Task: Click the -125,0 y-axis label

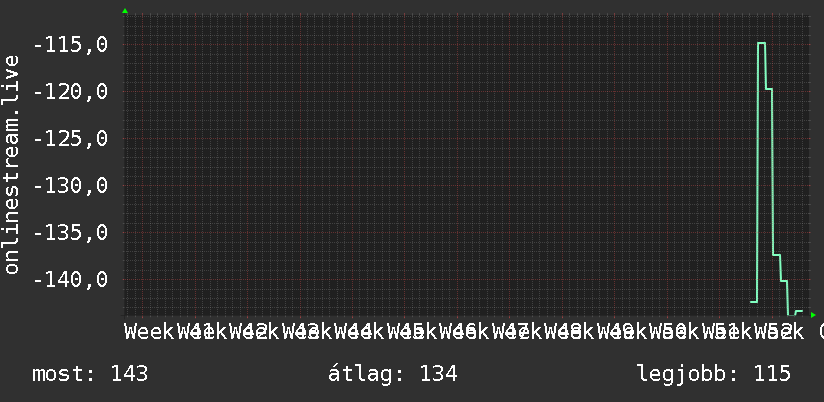Action: [x=70, y=139]
